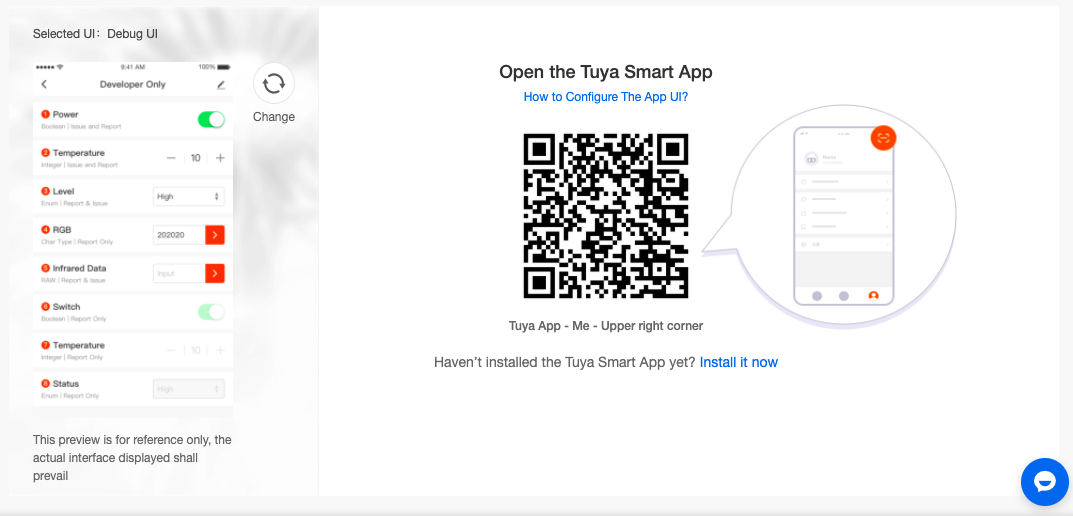
Task: Click the RGB value field 202020
Action: point(179,235)
